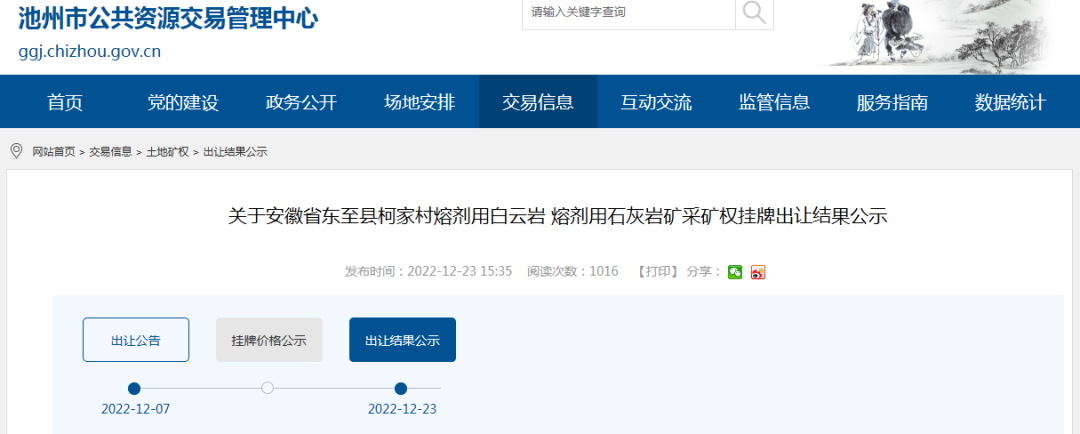1080x434 pixels.
Task: Open 场地安排 in navigation bar
Action: click(x=419, y=102)
